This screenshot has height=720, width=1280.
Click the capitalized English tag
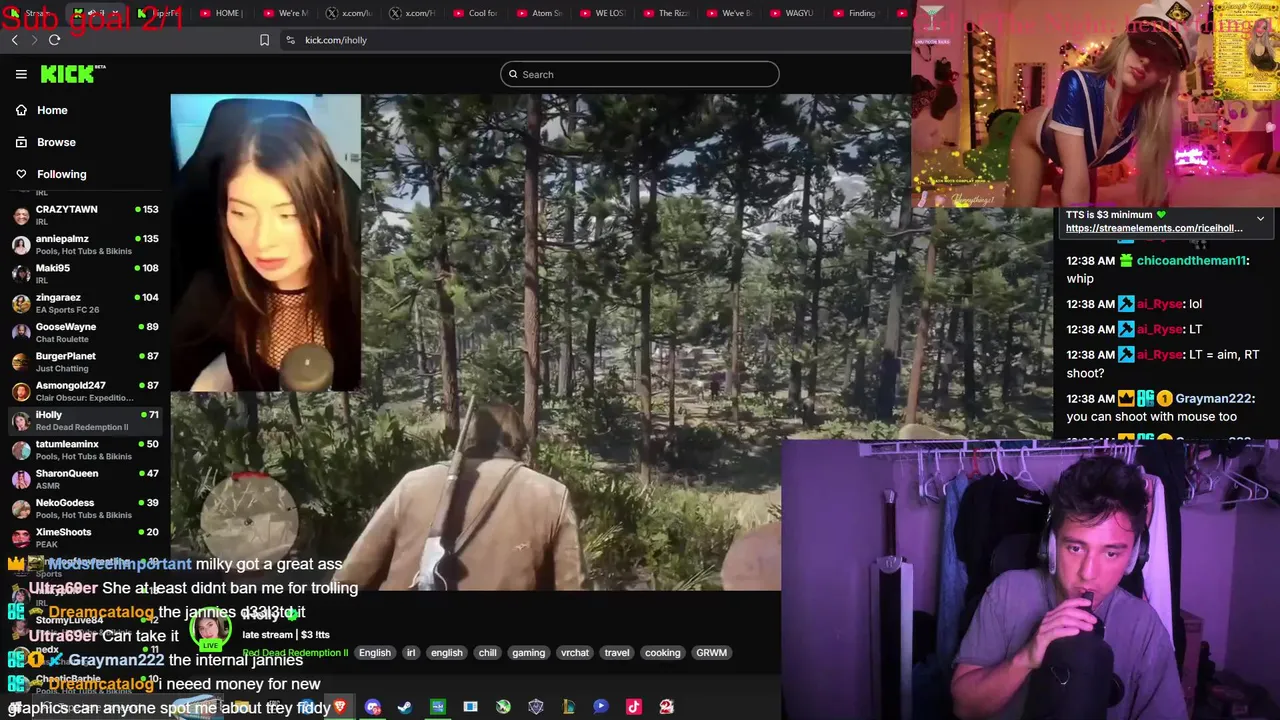[375, 653]
